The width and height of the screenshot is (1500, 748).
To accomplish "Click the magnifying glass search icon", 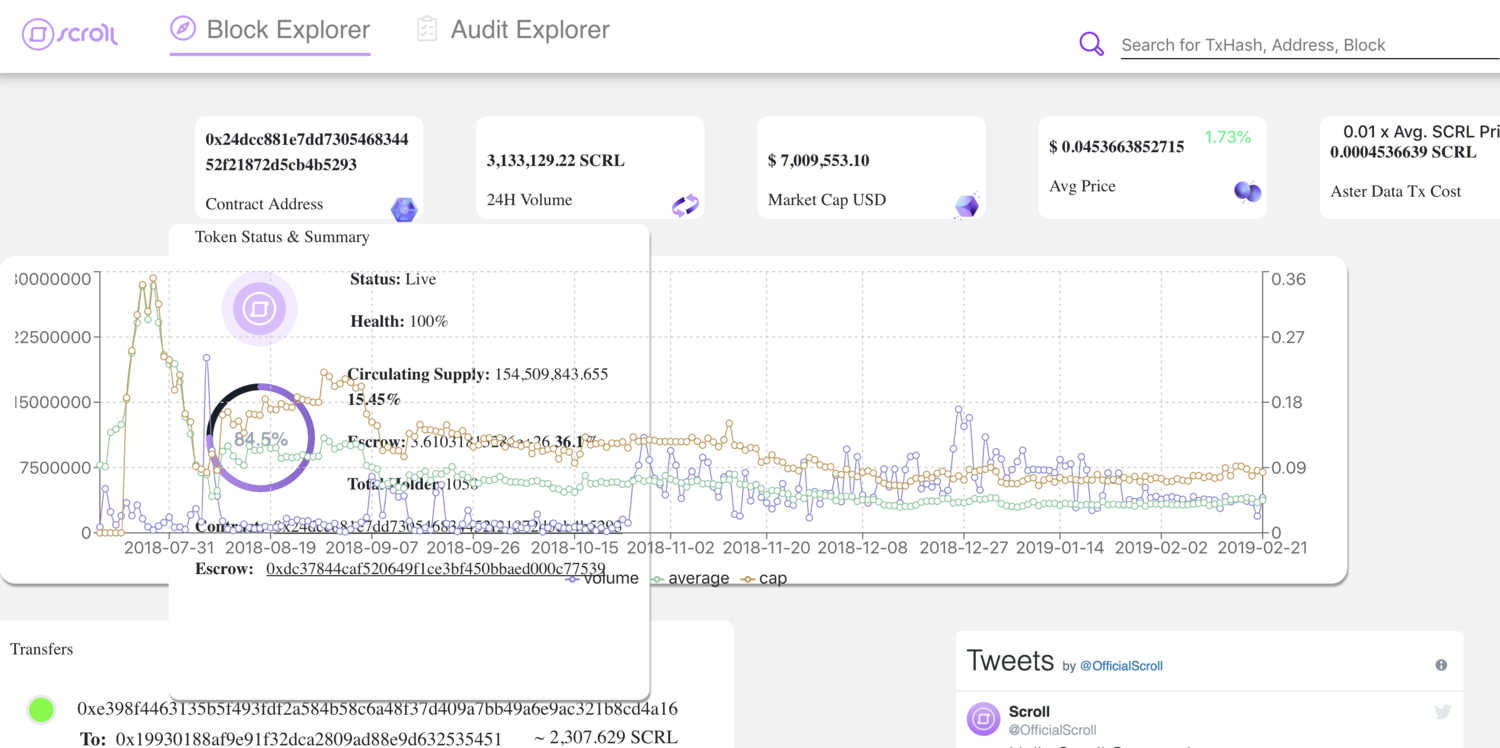I will (1091, 44).
